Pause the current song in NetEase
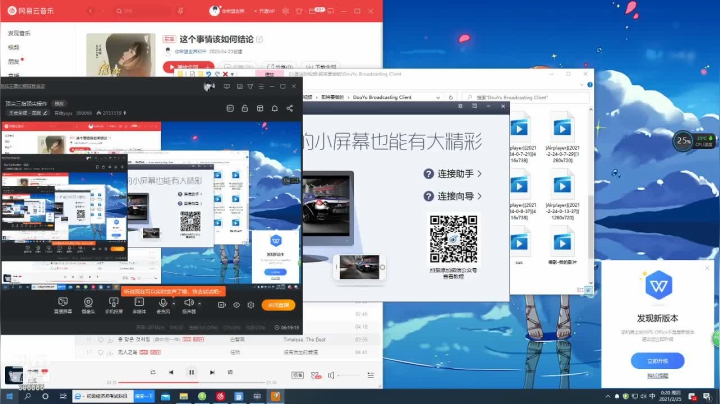720x404 pixels. (191, 372)
